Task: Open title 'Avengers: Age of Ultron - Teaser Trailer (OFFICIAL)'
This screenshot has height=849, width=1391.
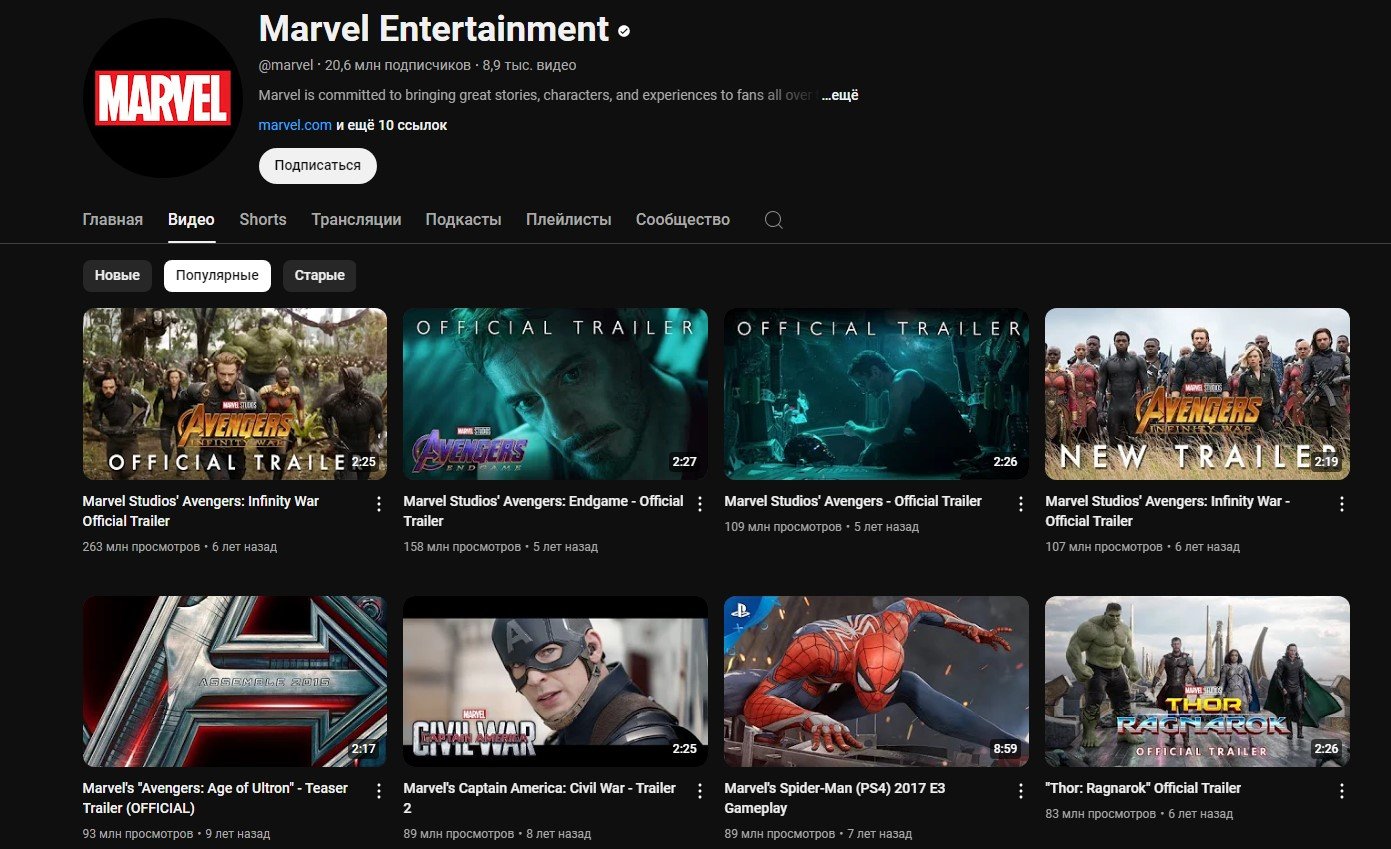Action: pyautogui.click(x=215, y=798)
